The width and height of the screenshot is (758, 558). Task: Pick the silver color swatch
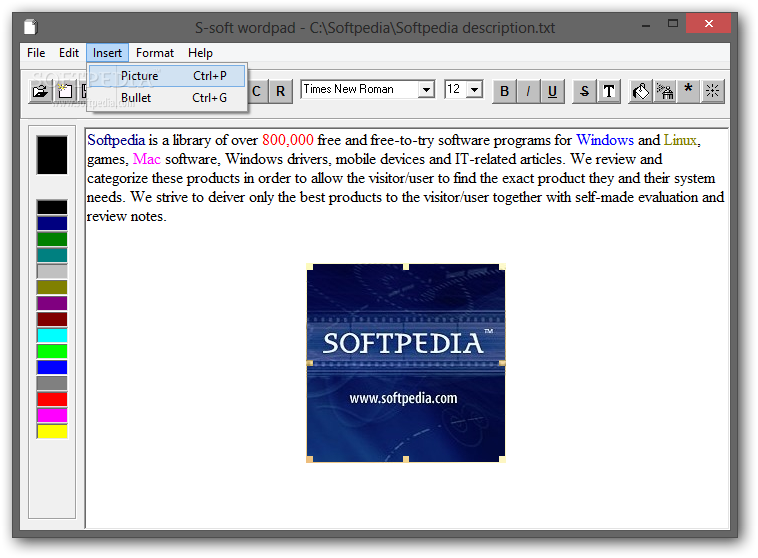click(52, 271)
